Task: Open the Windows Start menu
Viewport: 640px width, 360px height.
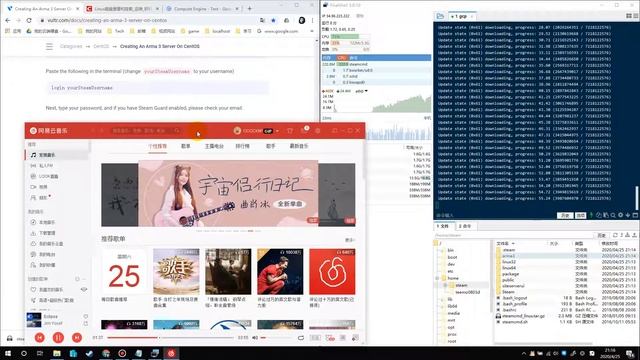Action: 8,353
